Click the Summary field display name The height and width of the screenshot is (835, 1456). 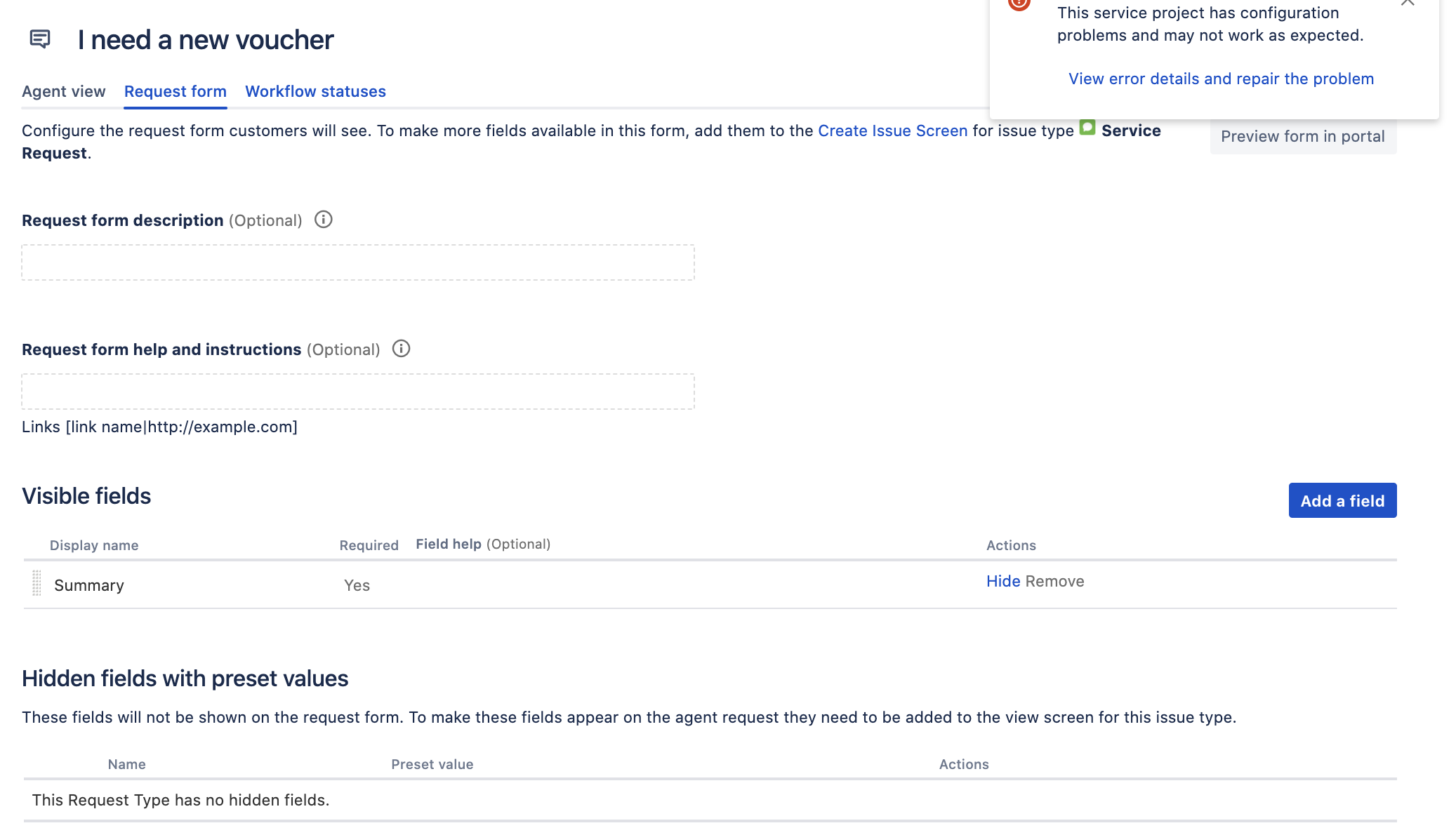click(x=89, y=585)
